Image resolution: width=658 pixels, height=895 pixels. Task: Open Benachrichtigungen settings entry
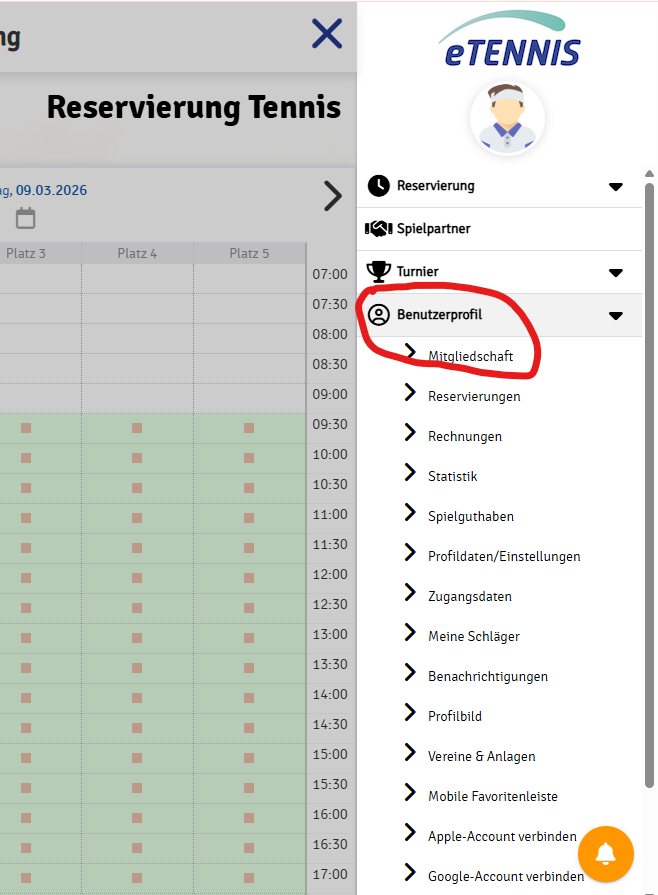488,676
